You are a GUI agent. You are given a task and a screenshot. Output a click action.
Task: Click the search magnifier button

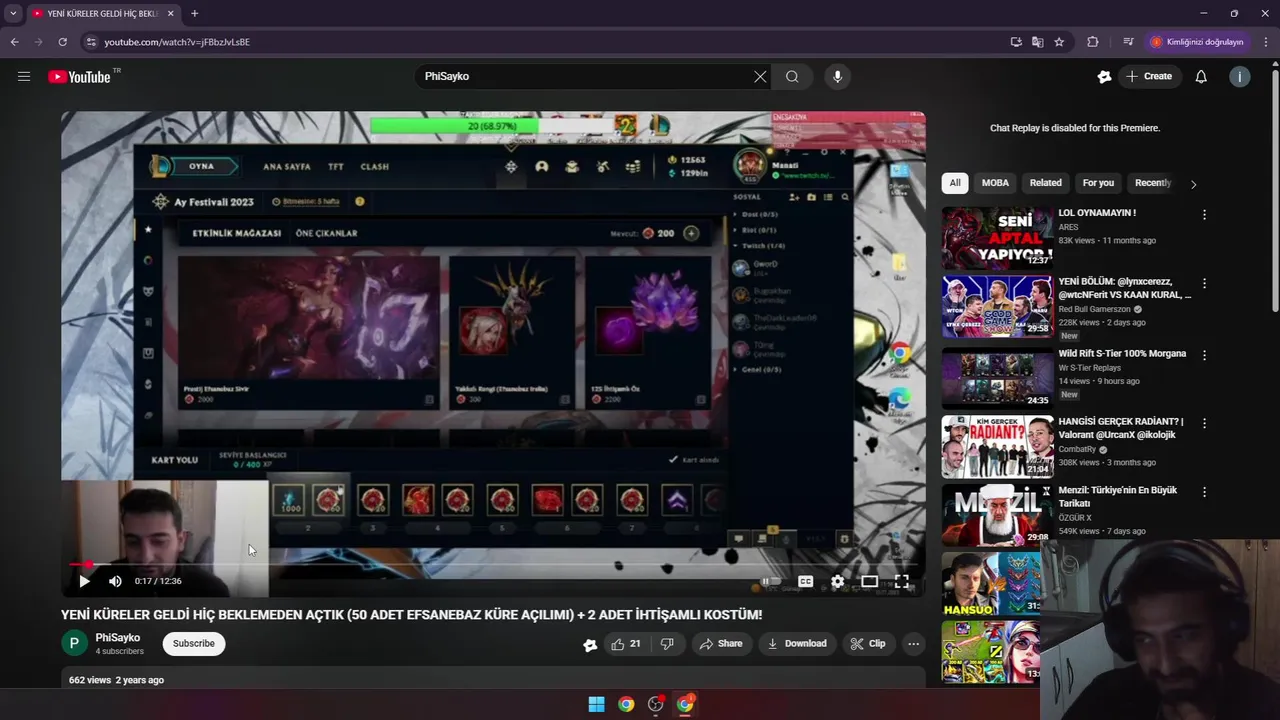point(792,76)
